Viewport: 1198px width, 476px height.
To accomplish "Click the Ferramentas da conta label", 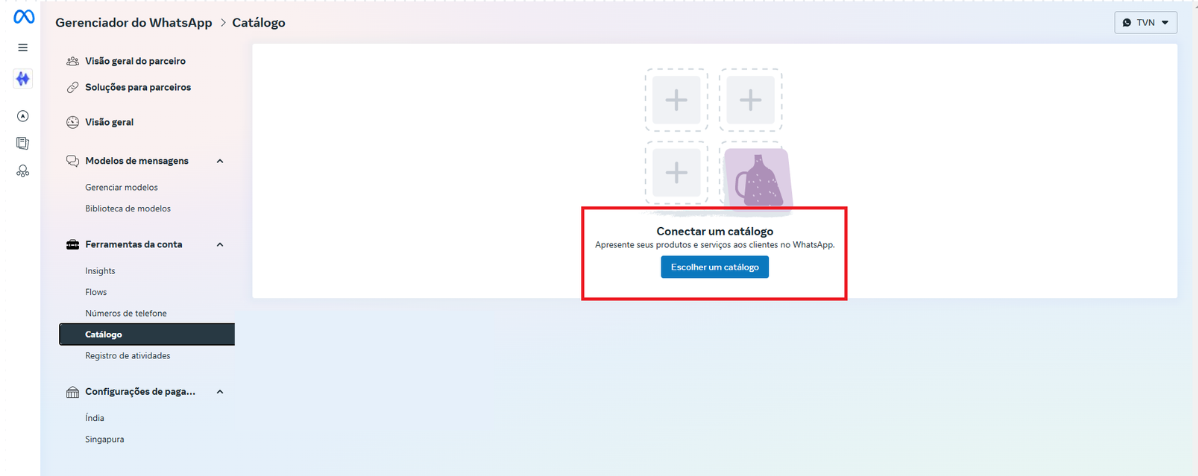I will point(134,244).
